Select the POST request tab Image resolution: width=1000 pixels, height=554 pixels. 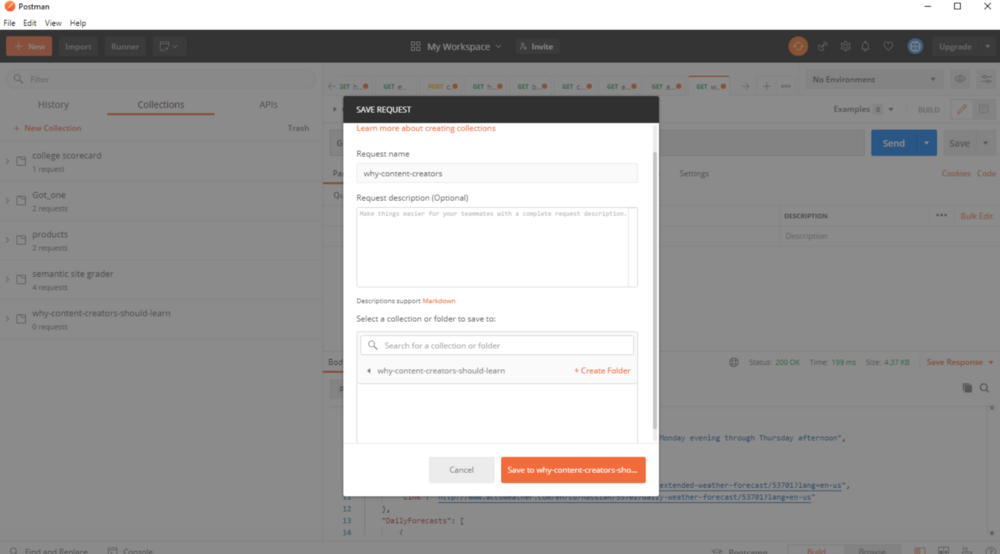pos(443,86)
